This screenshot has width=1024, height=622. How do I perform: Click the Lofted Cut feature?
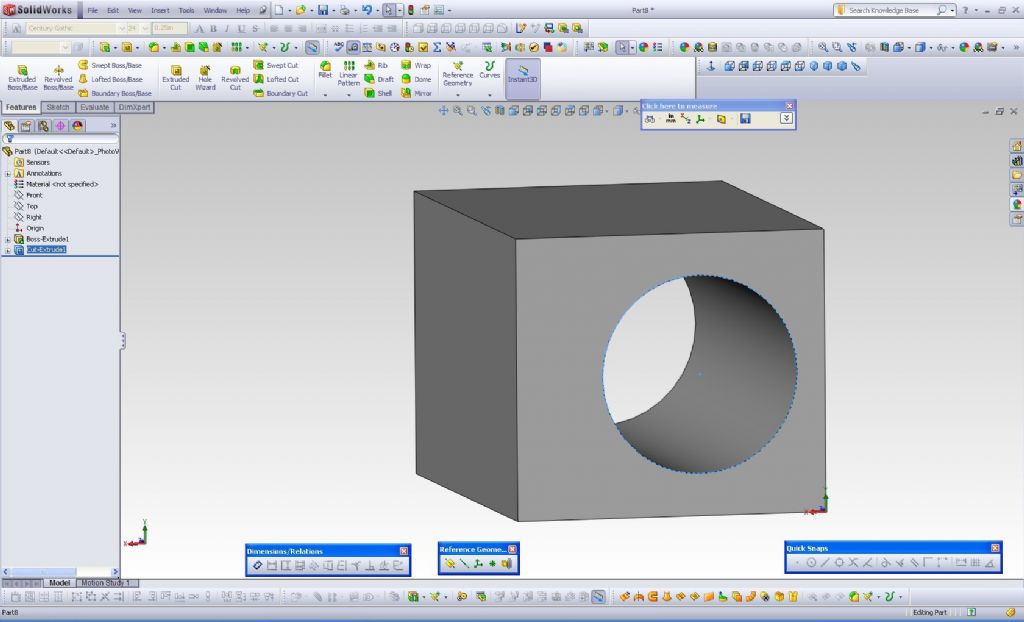point(276,79)
